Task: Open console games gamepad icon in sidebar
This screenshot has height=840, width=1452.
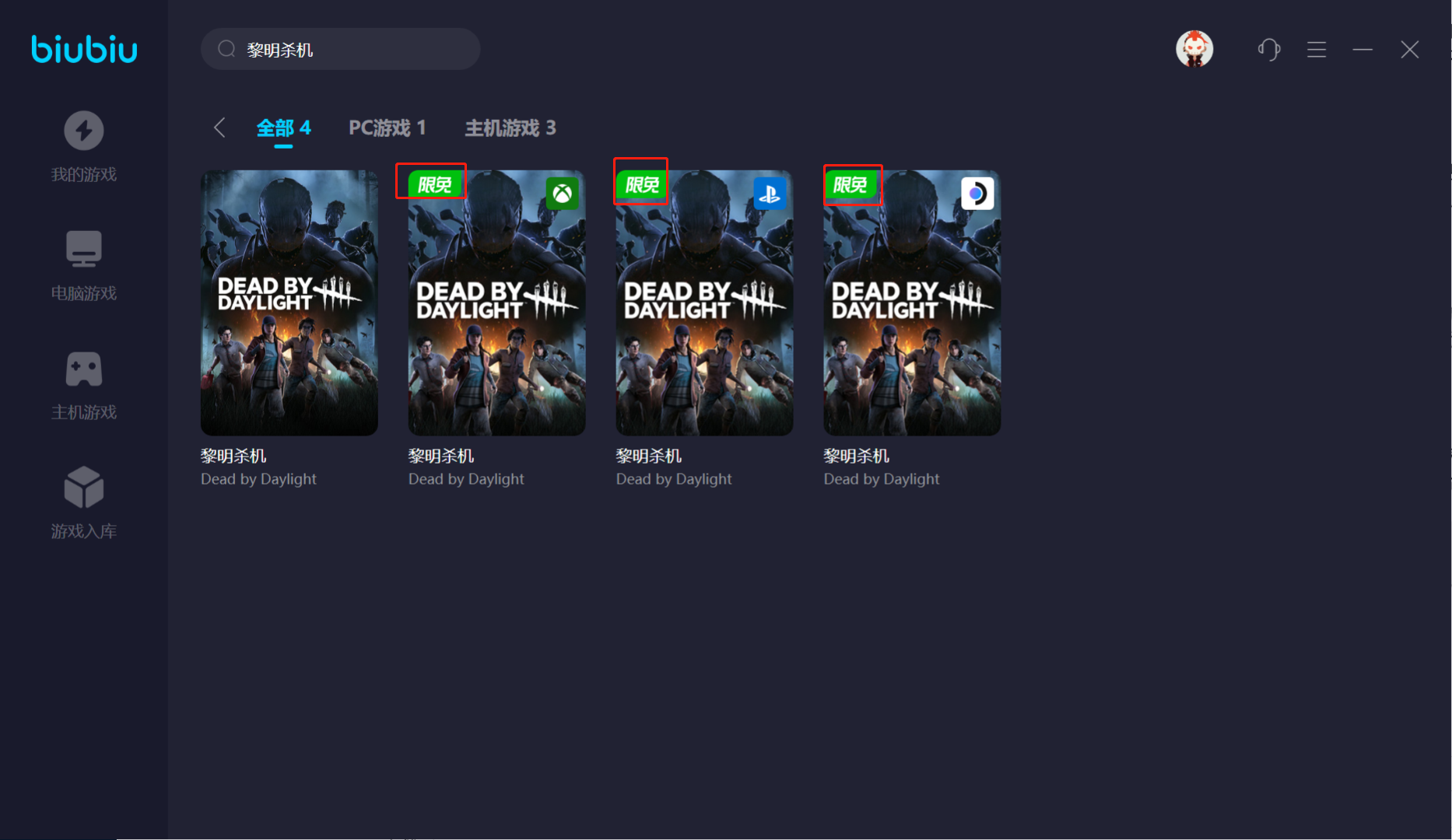Action: click(83, 369)
